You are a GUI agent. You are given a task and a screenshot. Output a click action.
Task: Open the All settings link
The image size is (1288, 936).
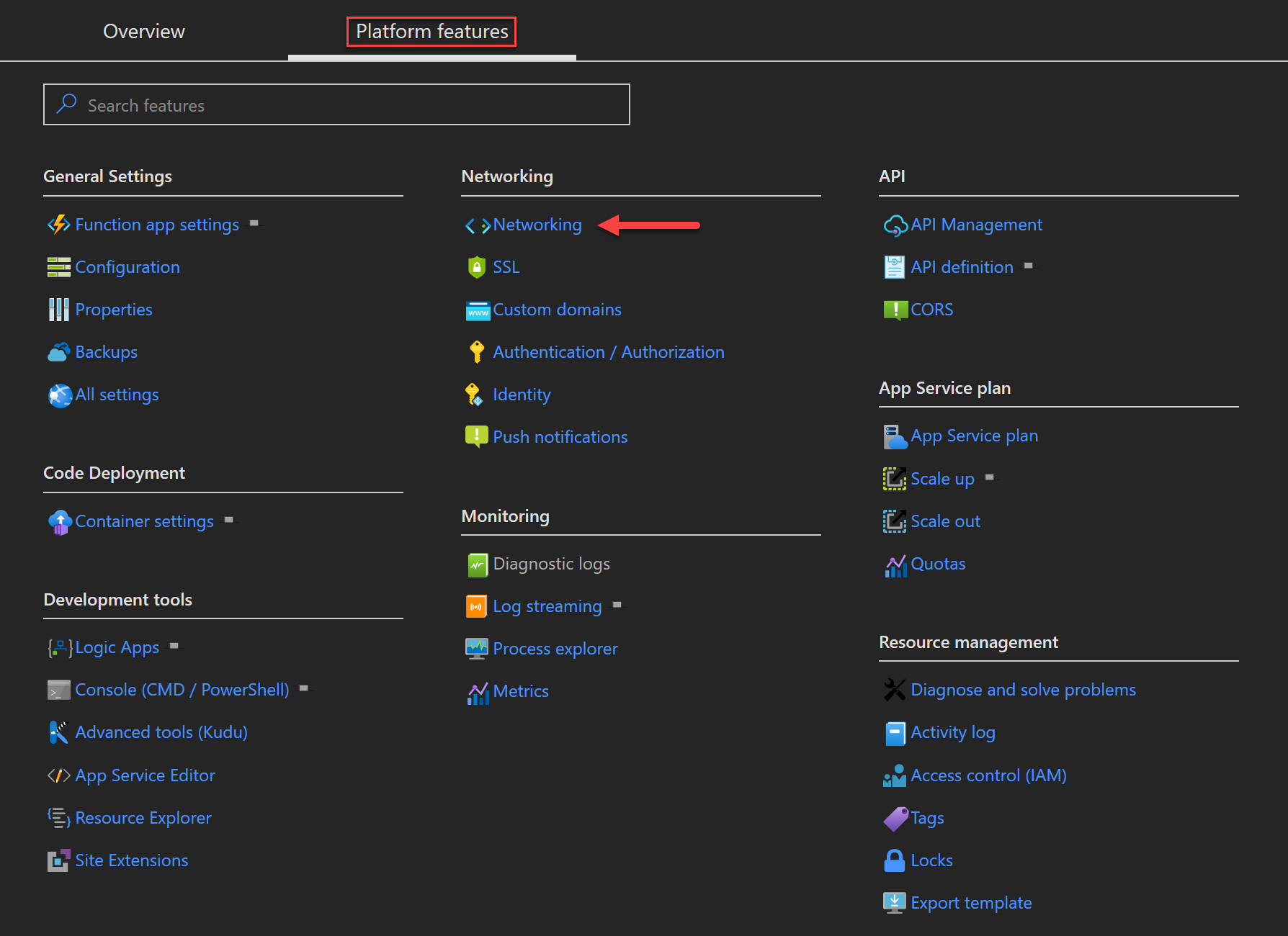(x=117, y=395)
